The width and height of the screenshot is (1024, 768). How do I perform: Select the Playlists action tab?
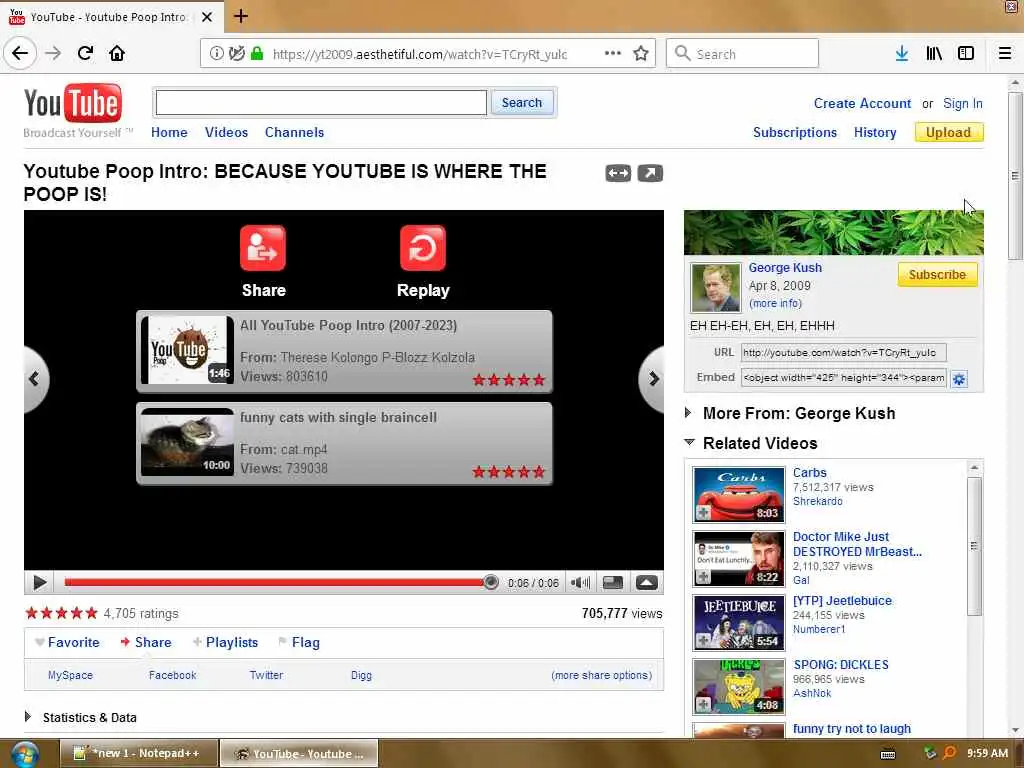[225, 643]
